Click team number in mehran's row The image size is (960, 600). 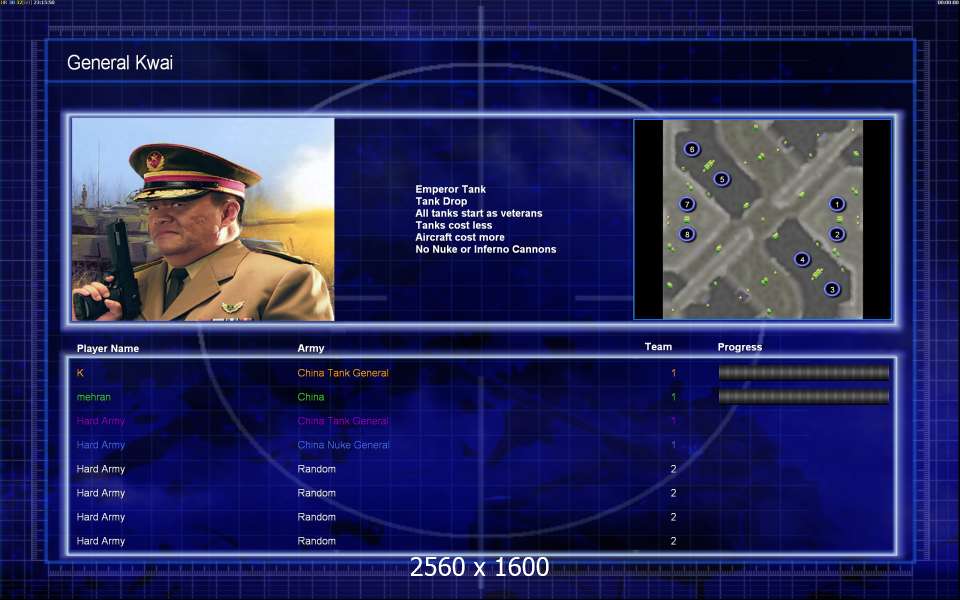[x=673, y=397]
